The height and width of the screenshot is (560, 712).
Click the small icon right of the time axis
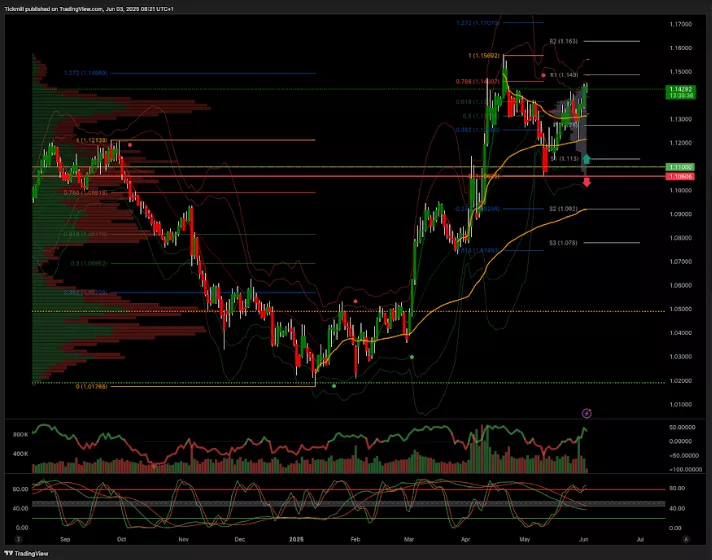(x=685, y=536)
